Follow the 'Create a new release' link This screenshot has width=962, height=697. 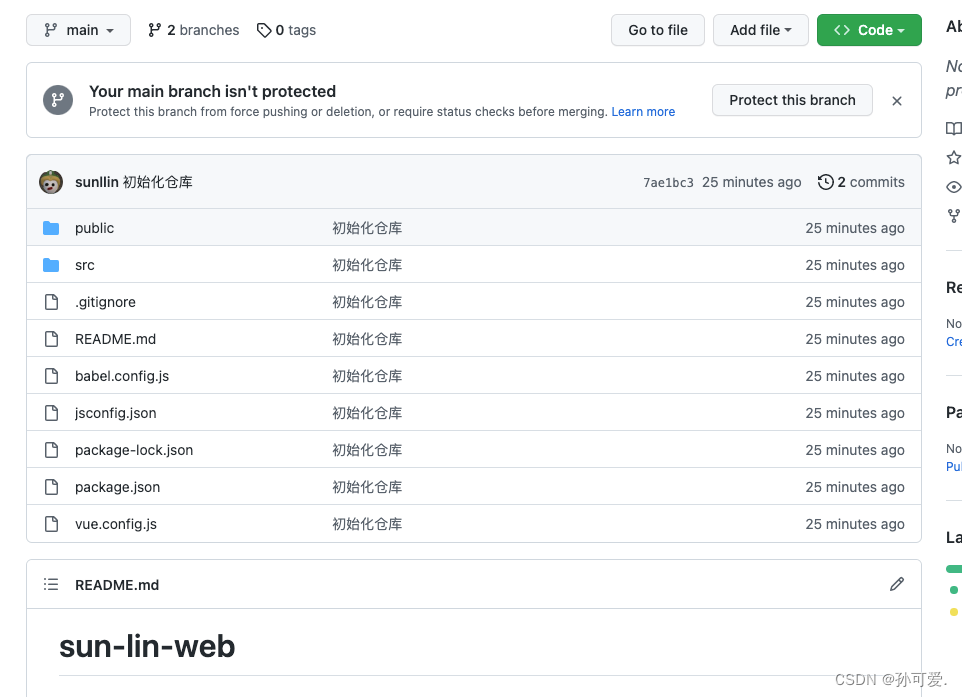(x=953, y=341)
